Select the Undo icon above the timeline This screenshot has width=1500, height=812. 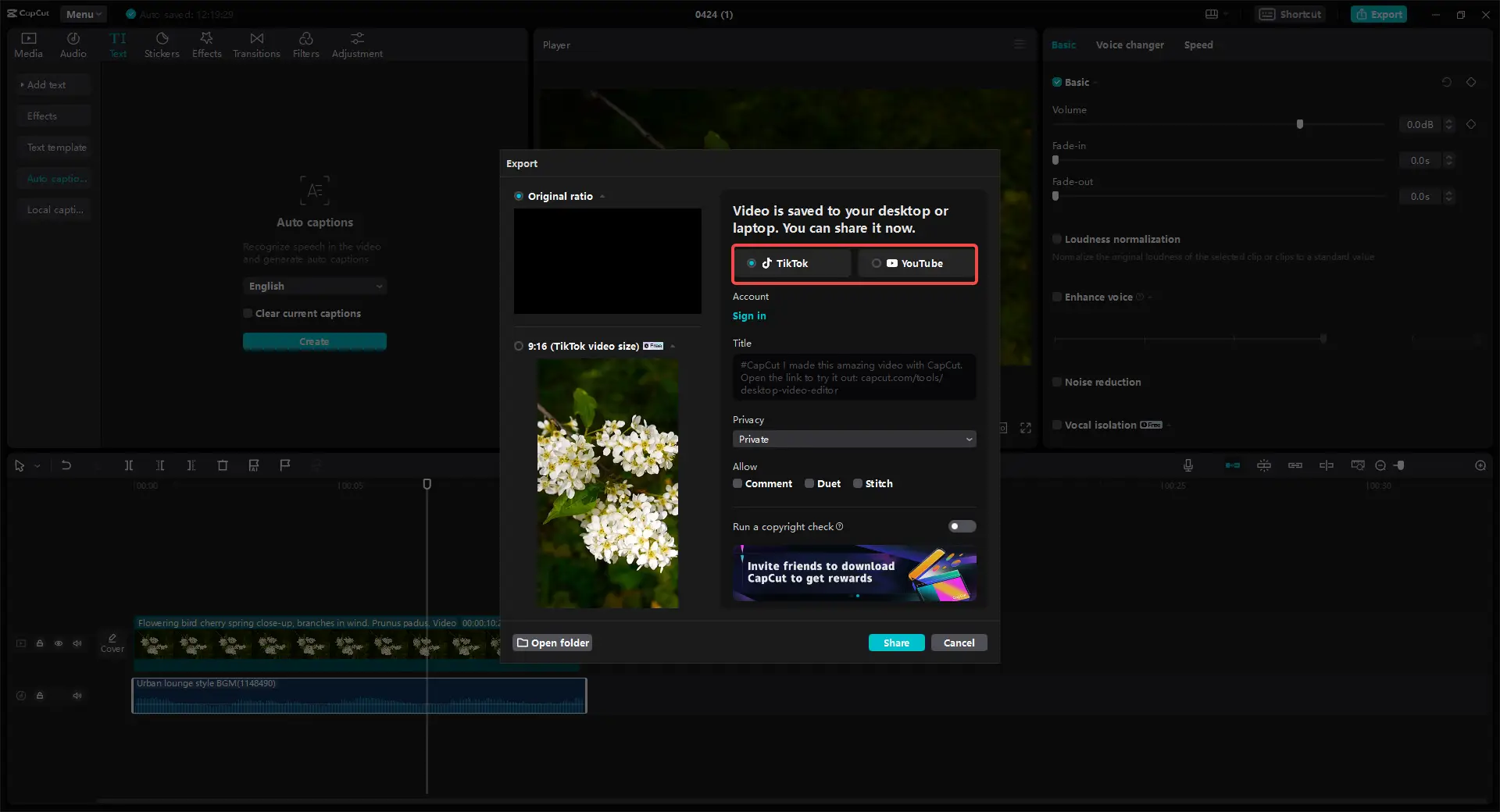(x=66, y=465)
